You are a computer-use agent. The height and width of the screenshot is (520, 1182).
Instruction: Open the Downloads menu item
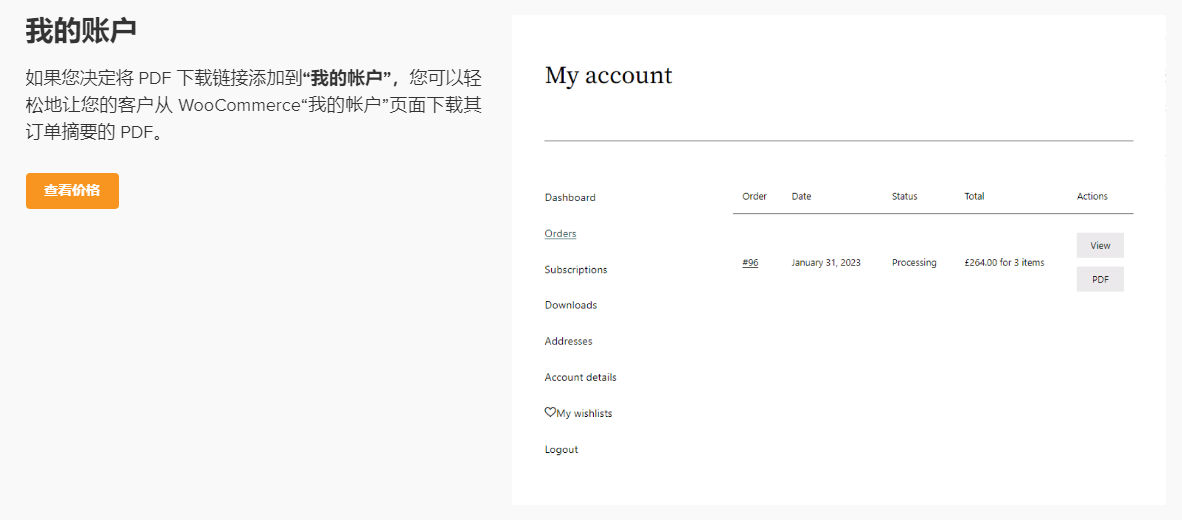point(571,305)
